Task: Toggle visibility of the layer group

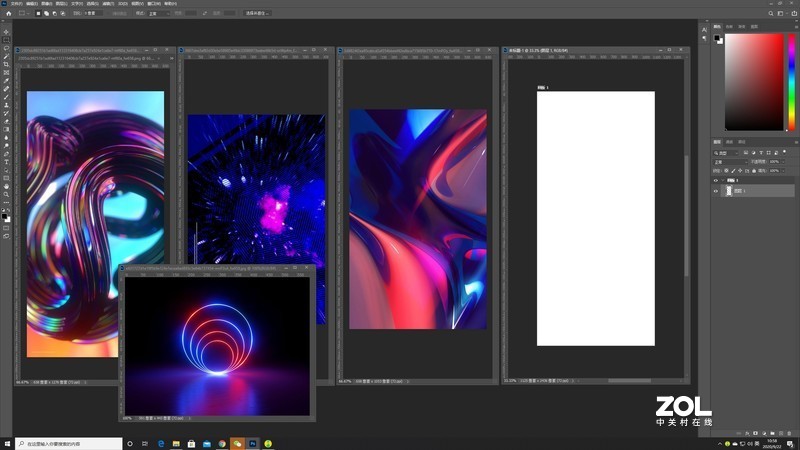Action: (x=716, y=180)
